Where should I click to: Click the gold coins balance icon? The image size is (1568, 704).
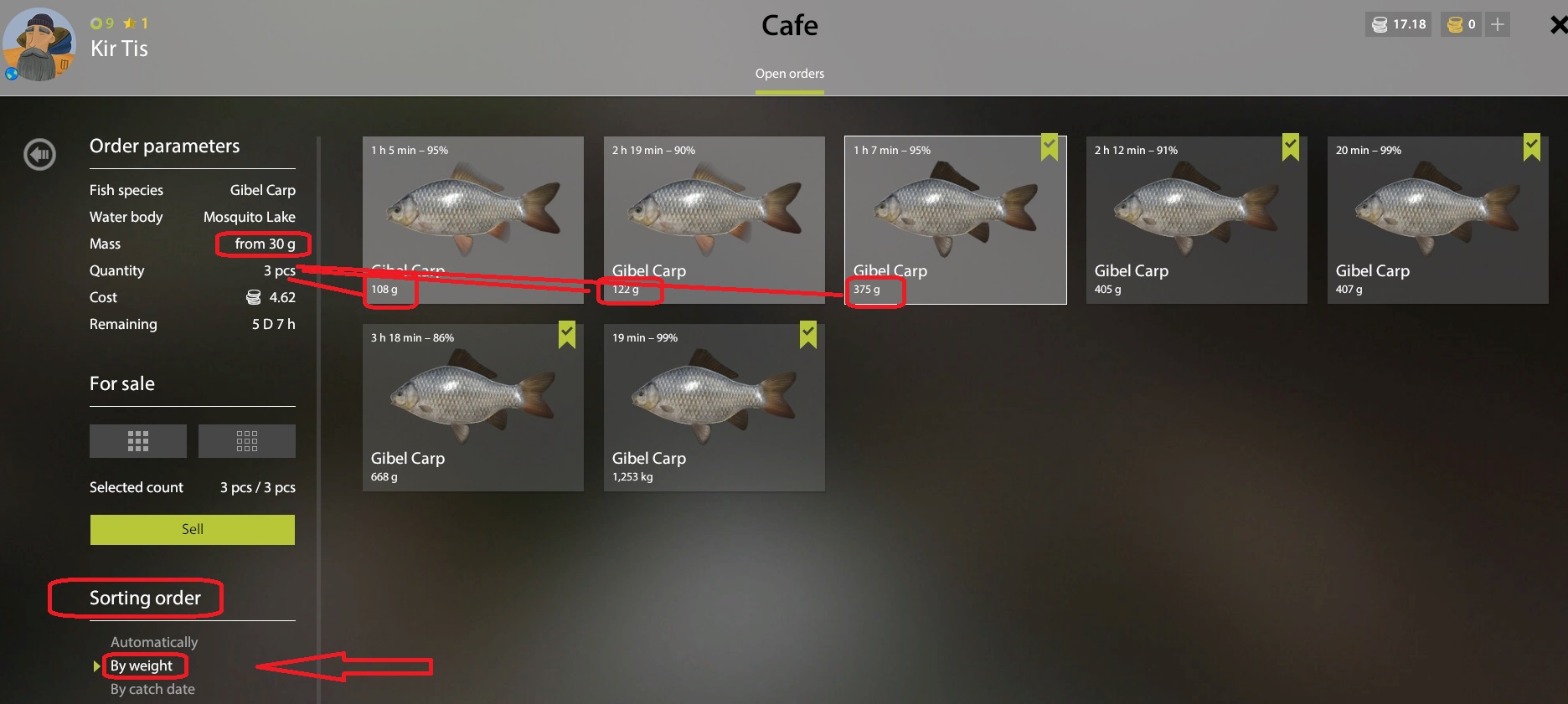tap(1455, 24)
